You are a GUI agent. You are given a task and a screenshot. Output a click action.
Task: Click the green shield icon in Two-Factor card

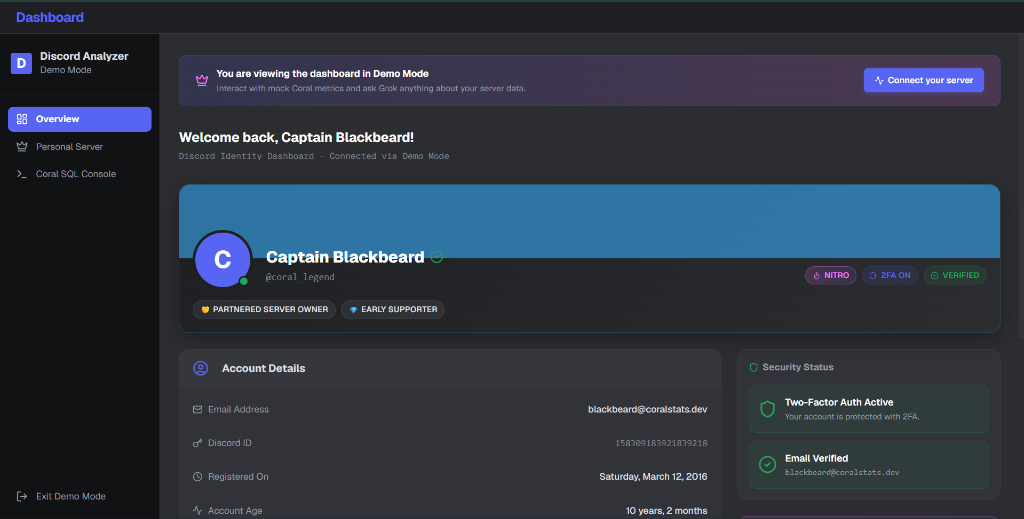pos(767,409)
